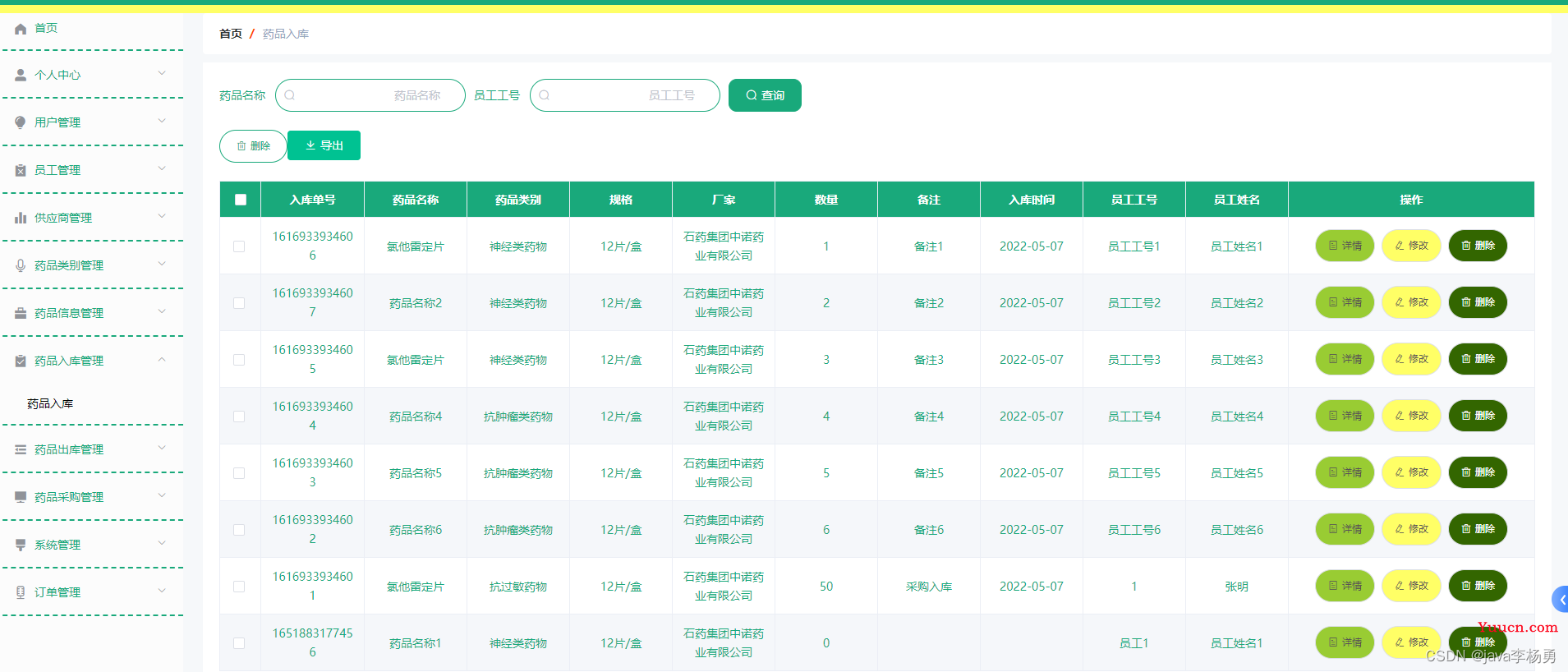Check the row for 员工1
Viewport: 1568px width, 672px height.
[x=239, y=643]
